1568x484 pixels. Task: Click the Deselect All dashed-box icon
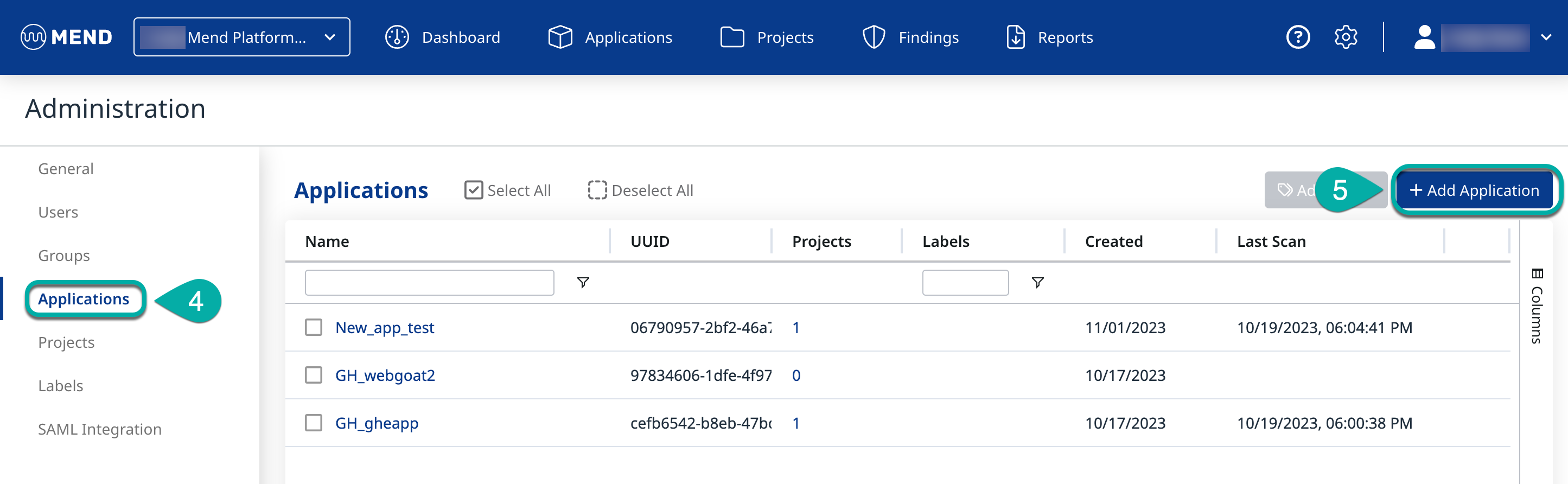tap(596, 190)
